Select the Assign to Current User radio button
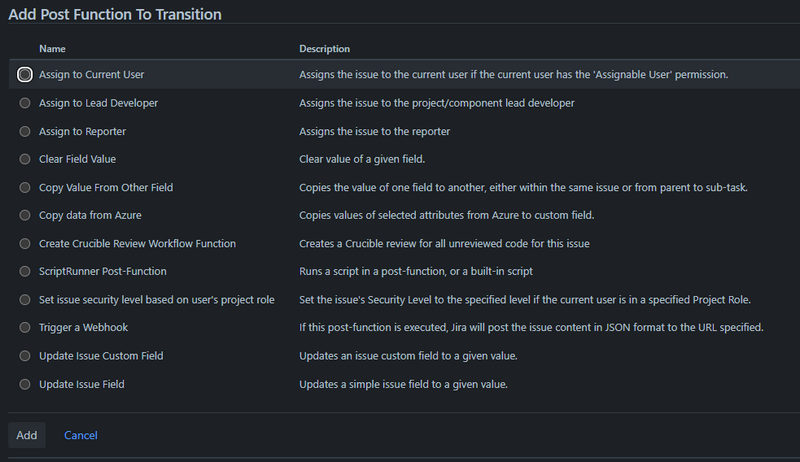Image resolution: width=800 pixels, height=462 pixels. click(x=25, y=75)
